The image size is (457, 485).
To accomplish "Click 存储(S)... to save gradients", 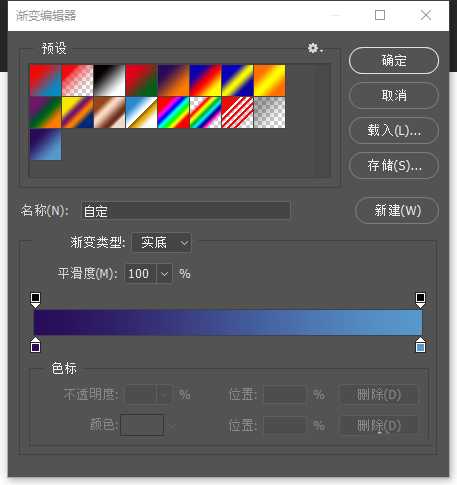I will click(x=394, y=166).
